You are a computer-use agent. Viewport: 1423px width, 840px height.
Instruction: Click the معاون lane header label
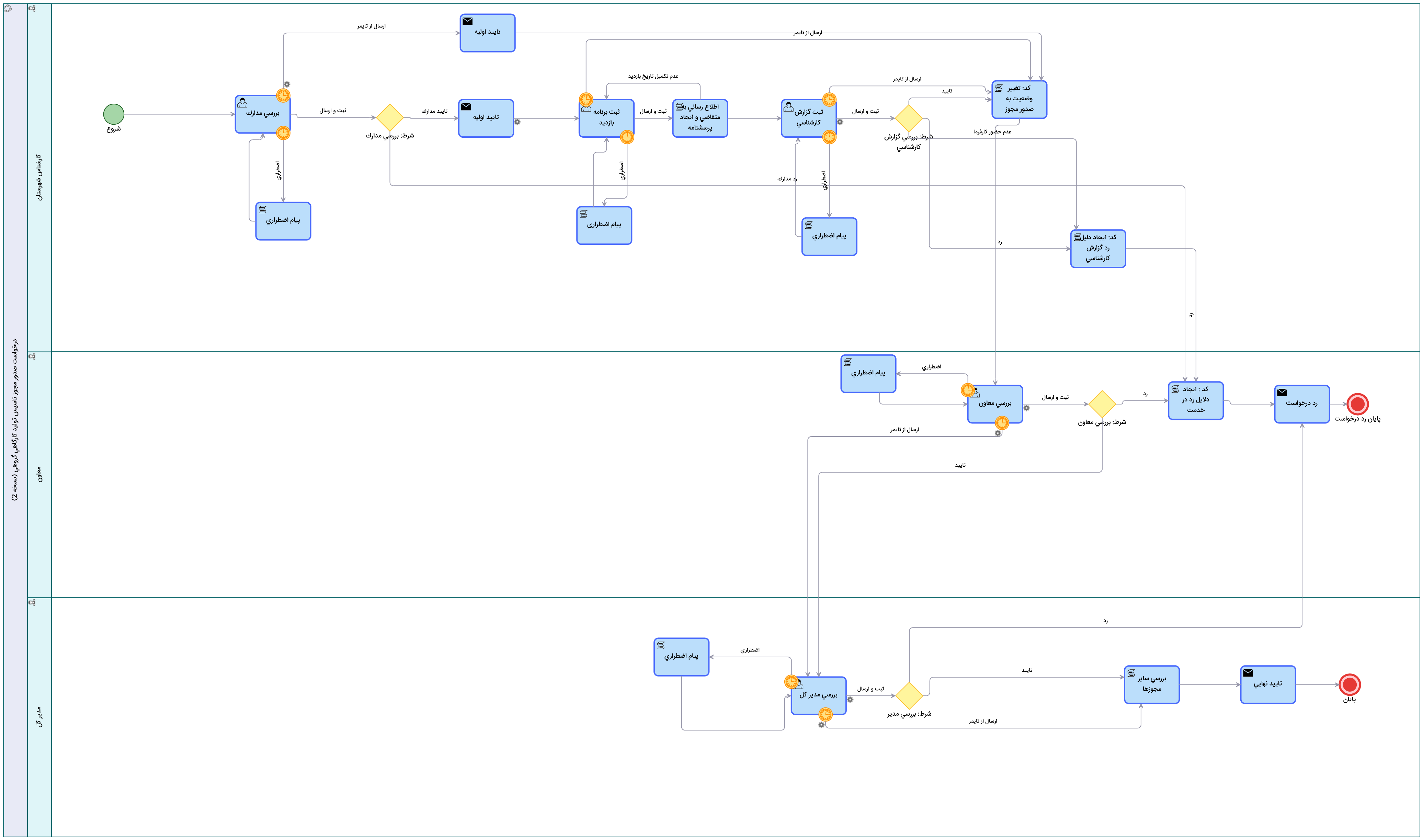(39, 474)
